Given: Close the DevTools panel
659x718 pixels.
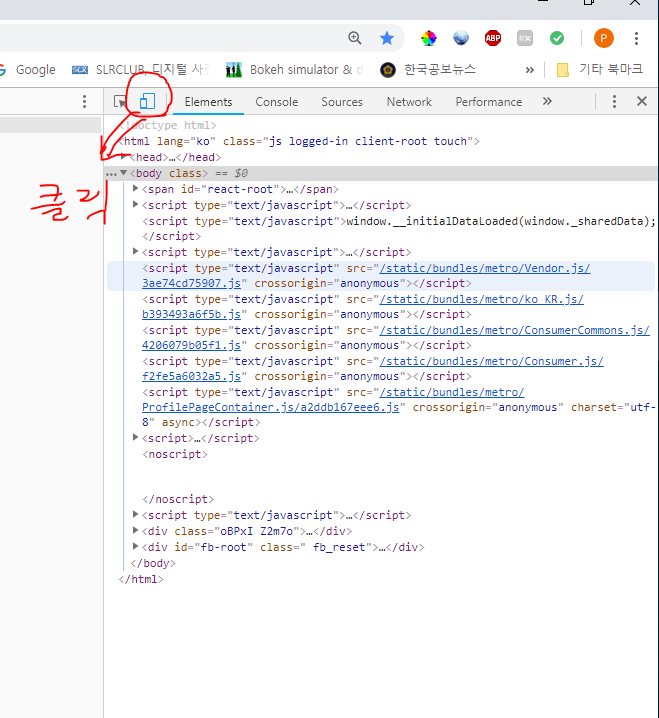Looking at the screenshot, I should coord(642,101).
